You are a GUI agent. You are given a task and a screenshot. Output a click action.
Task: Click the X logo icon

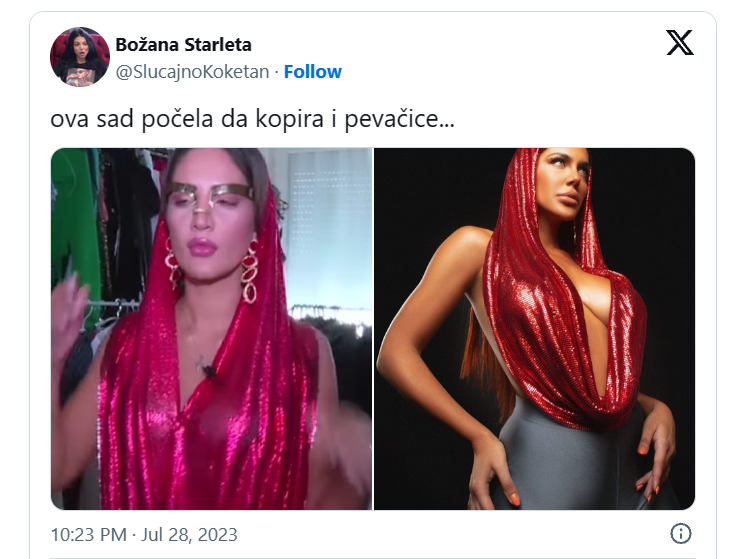pyautogui.click(x=680, y=42)
